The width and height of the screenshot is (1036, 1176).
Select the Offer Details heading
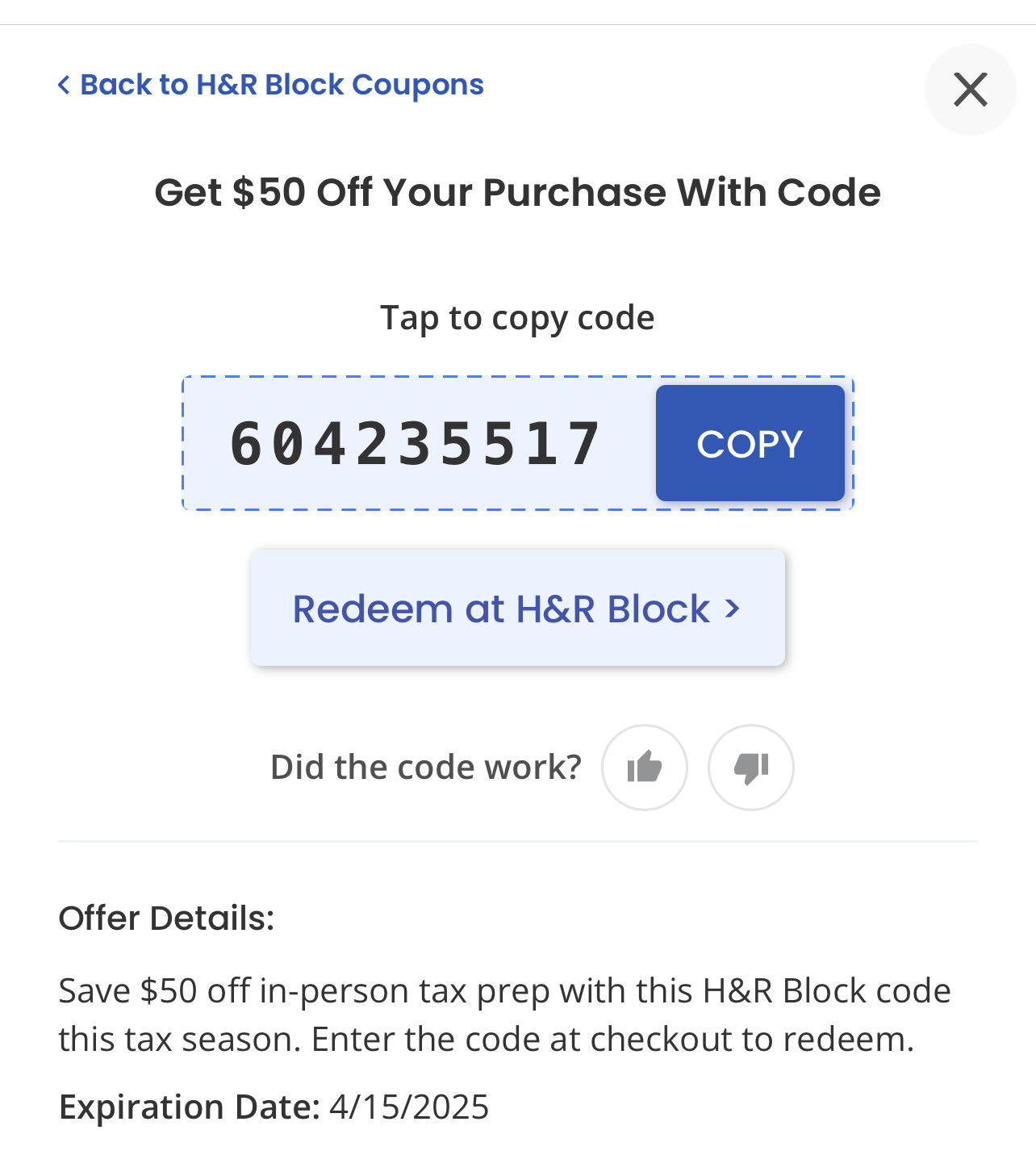click(167, 918)
